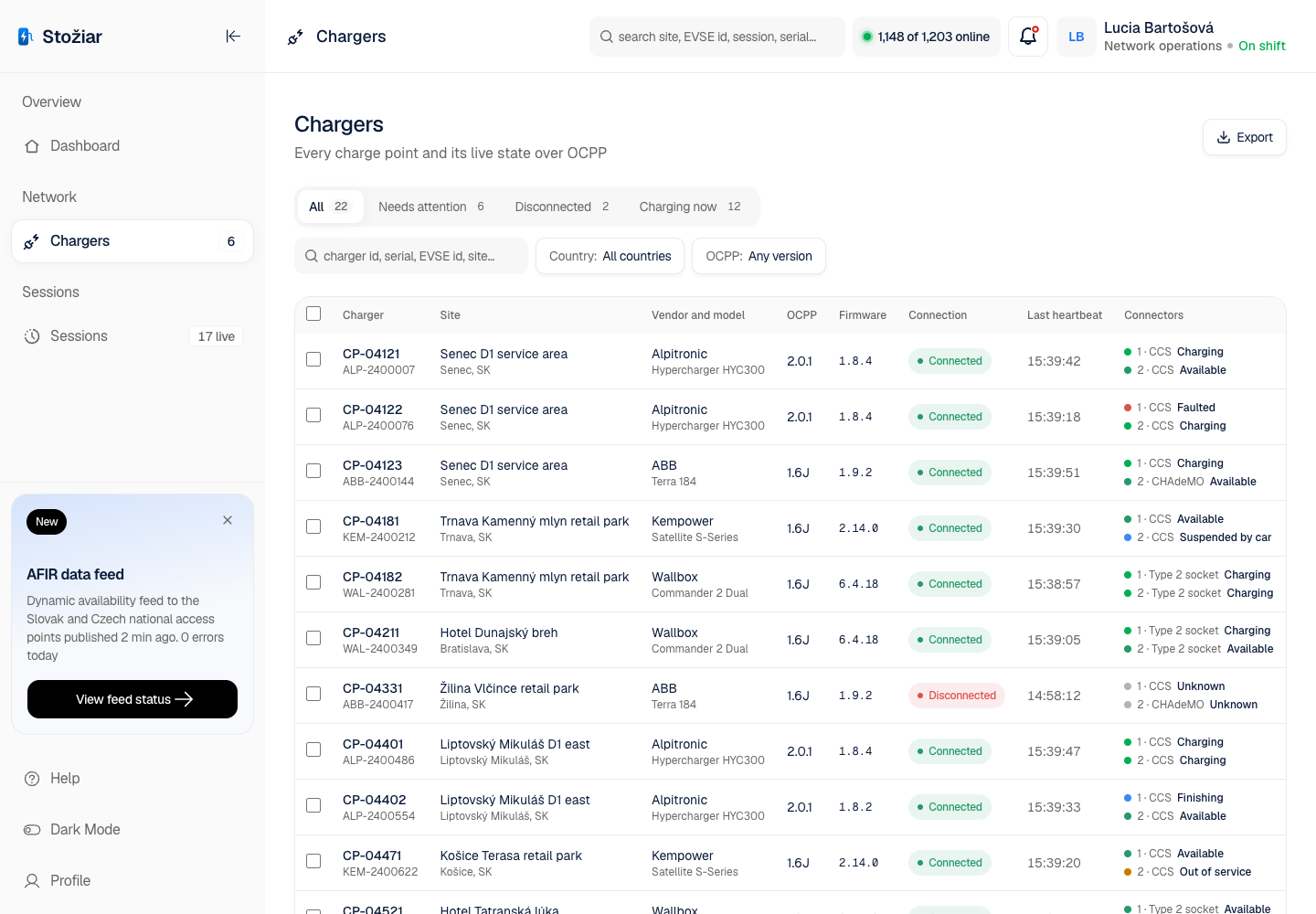
Task: Click the View feed status button
Action: pyautogui.click(x=133, y=699)
